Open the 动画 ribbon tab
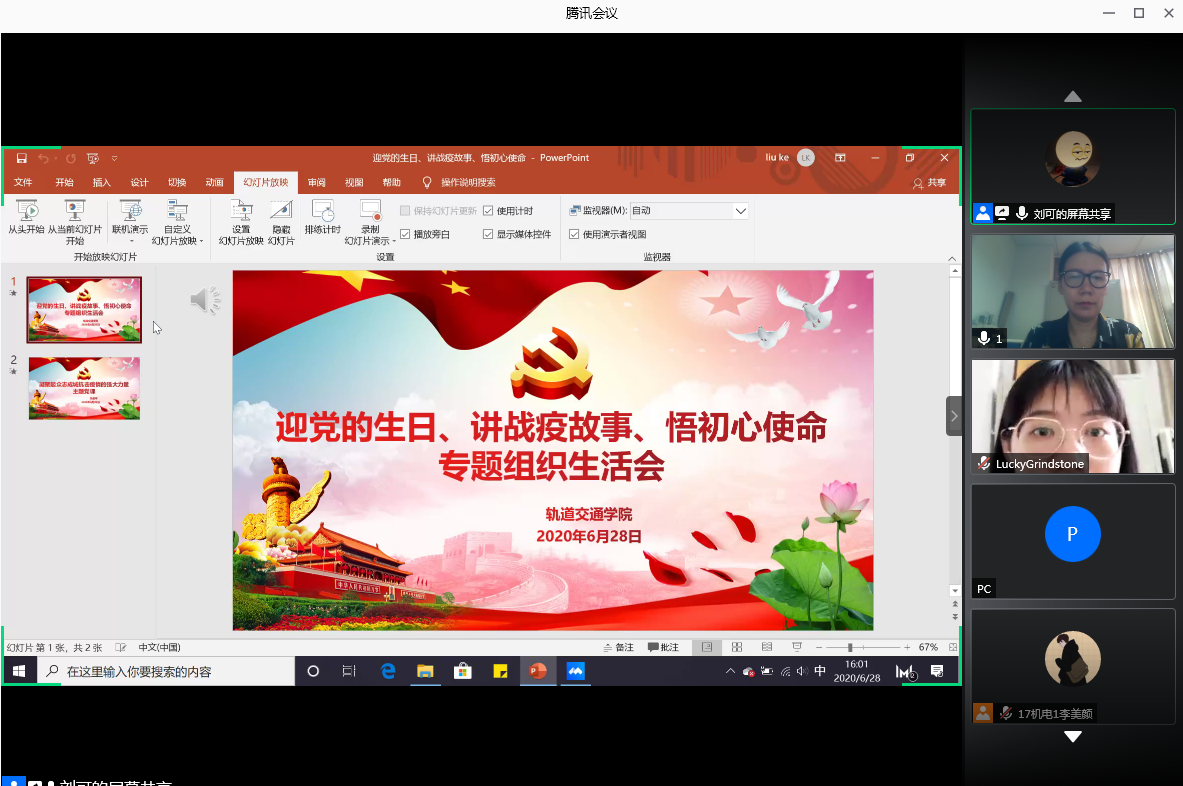This screenshot has width=1183, height=786. point(214,183)
